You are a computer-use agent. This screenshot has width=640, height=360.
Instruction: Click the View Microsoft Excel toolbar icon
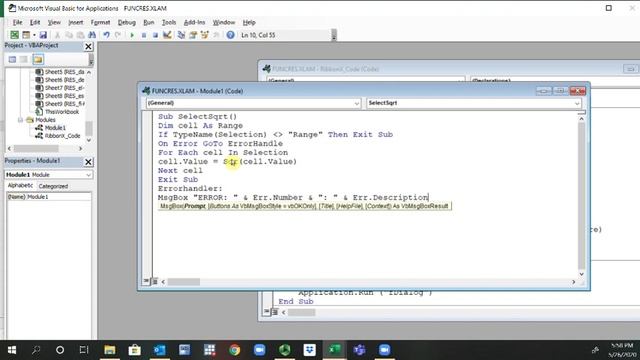[14, 35]
